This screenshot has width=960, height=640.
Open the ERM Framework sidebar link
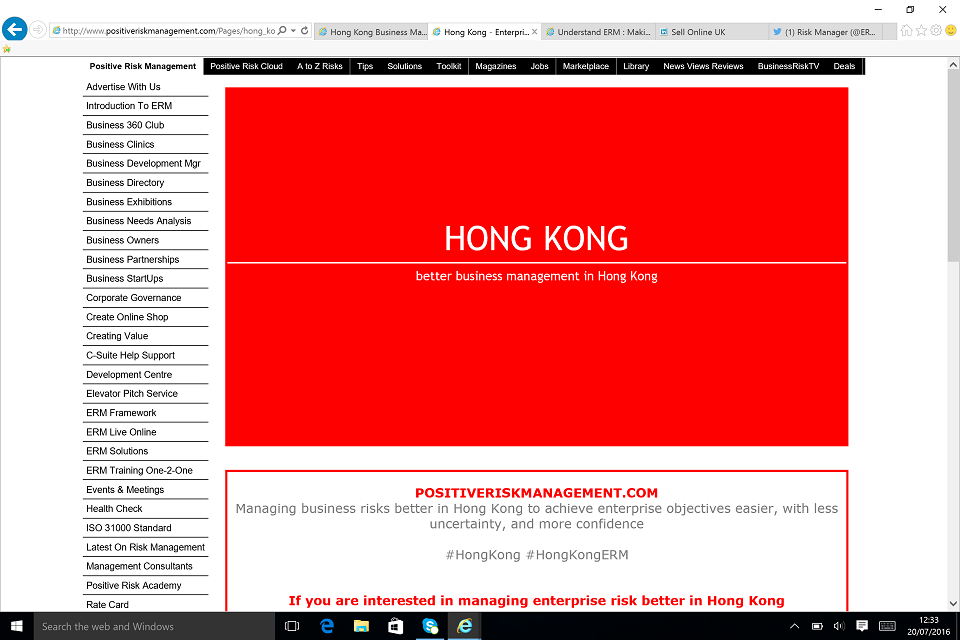click(x=121, y=413)
